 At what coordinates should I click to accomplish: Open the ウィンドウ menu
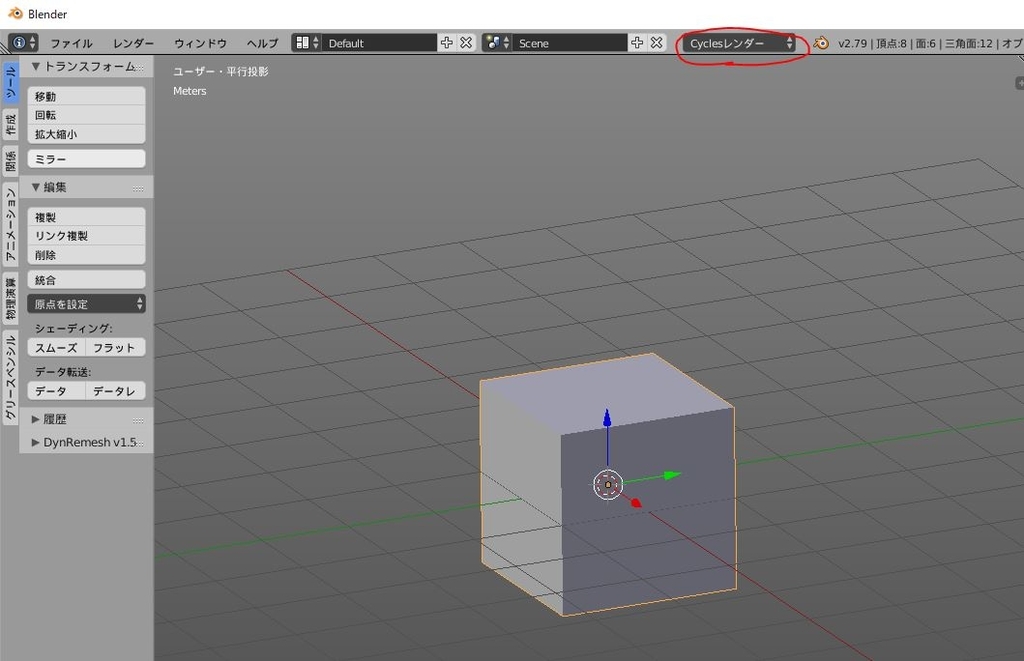tap(200, 43)
